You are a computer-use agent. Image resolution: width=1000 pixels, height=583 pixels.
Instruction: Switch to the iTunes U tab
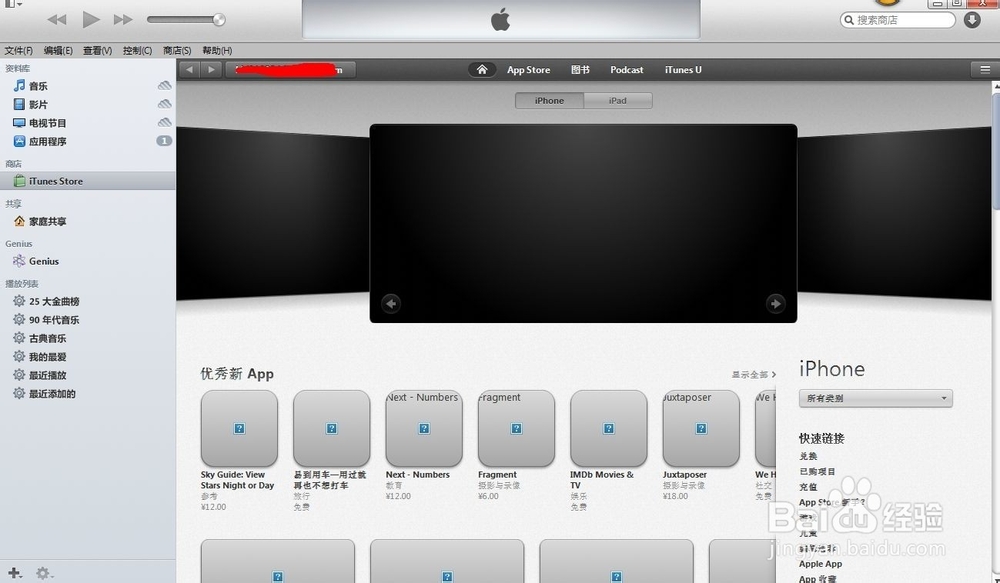tap(683, 70)
